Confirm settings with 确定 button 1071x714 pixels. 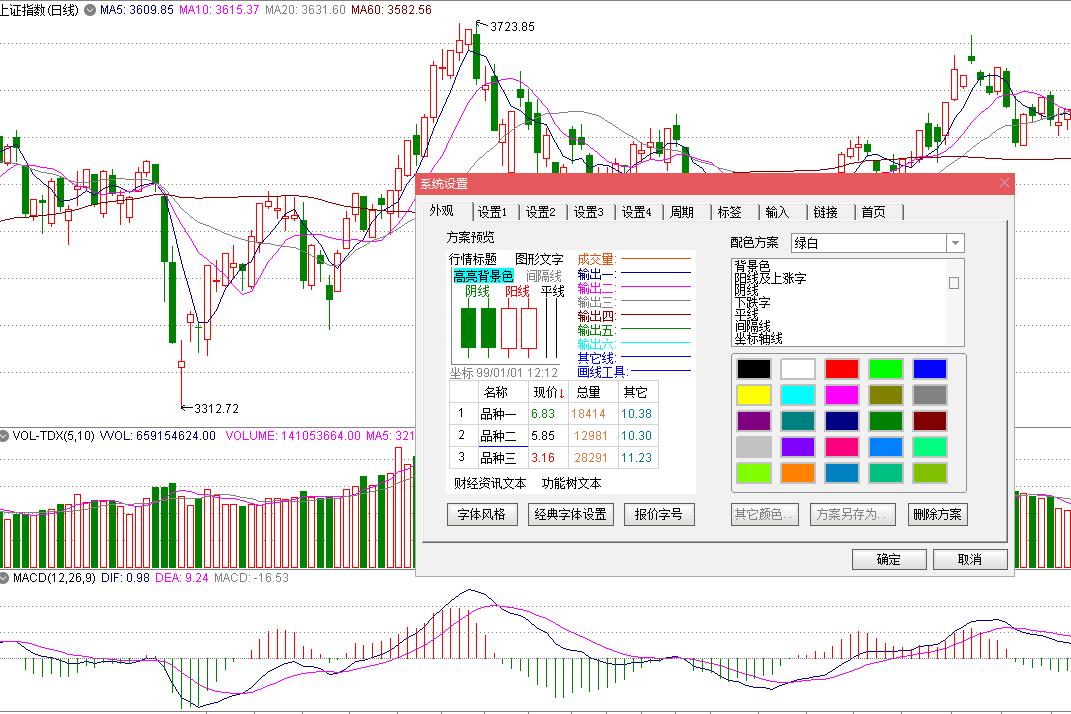point(888,559)
